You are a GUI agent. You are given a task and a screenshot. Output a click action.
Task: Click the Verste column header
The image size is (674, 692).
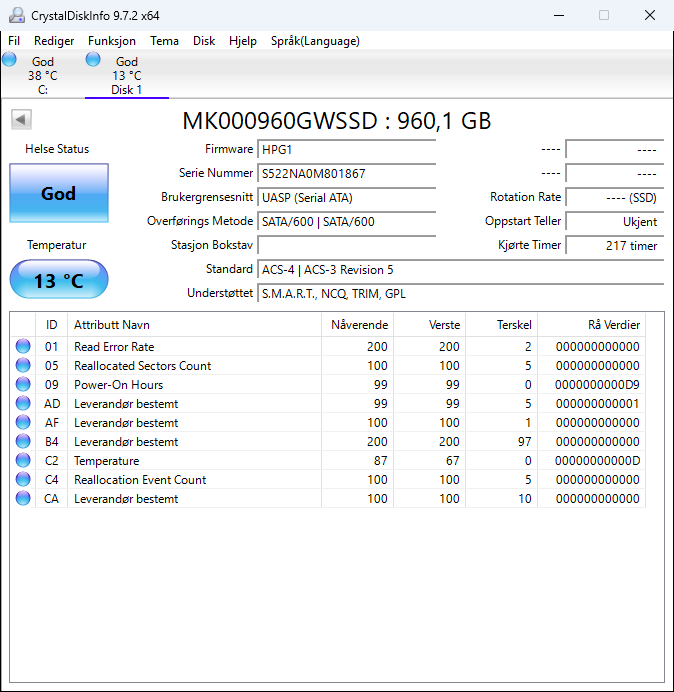pos(429,325)
